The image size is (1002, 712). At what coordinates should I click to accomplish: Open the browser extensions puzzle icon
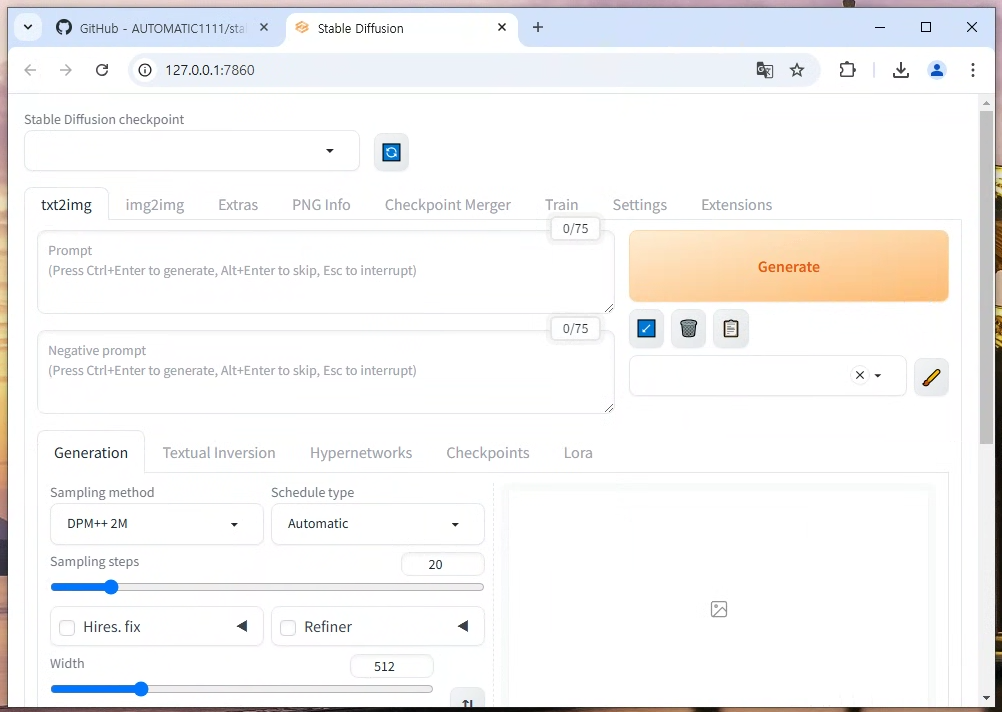point(847,70)
